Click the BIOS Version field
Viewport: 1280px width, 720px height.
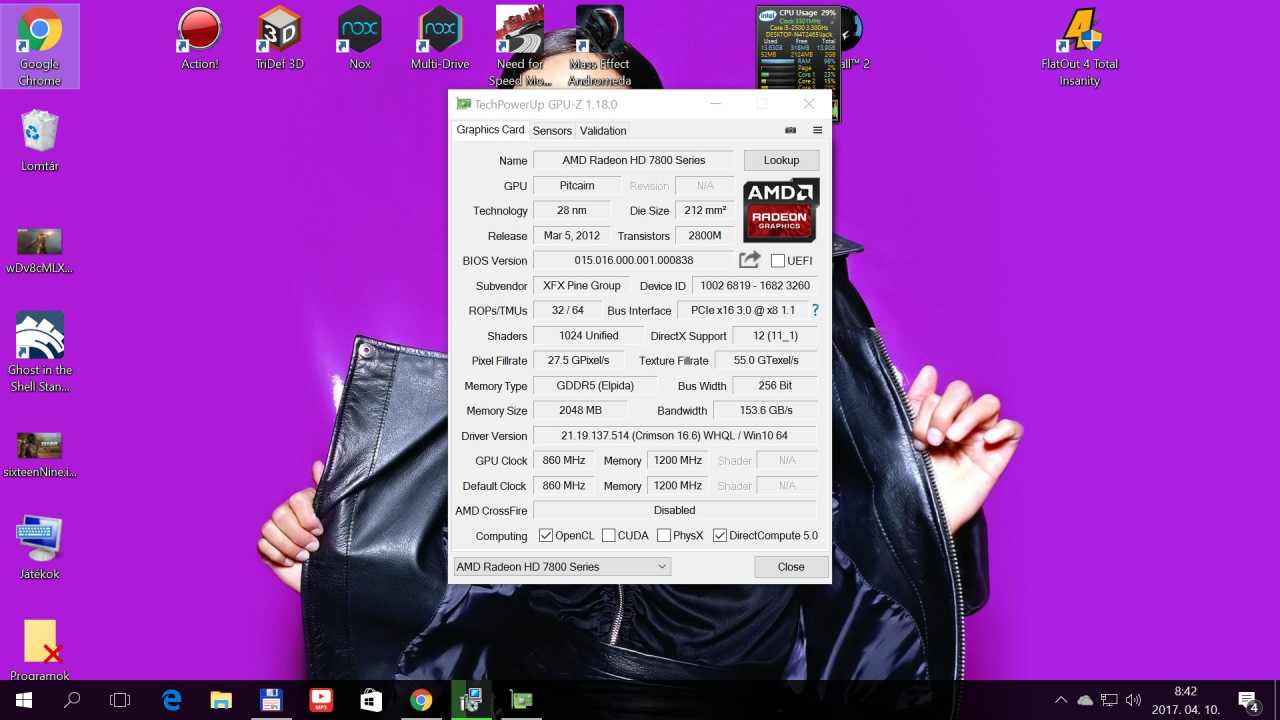tap(633, 260)
